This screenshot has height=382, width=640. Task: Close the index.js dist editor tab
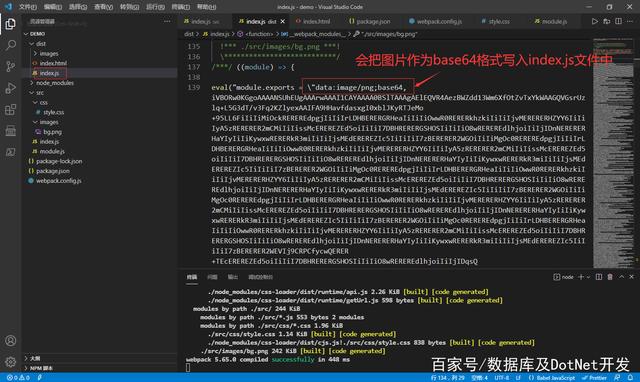pos(282,21)
